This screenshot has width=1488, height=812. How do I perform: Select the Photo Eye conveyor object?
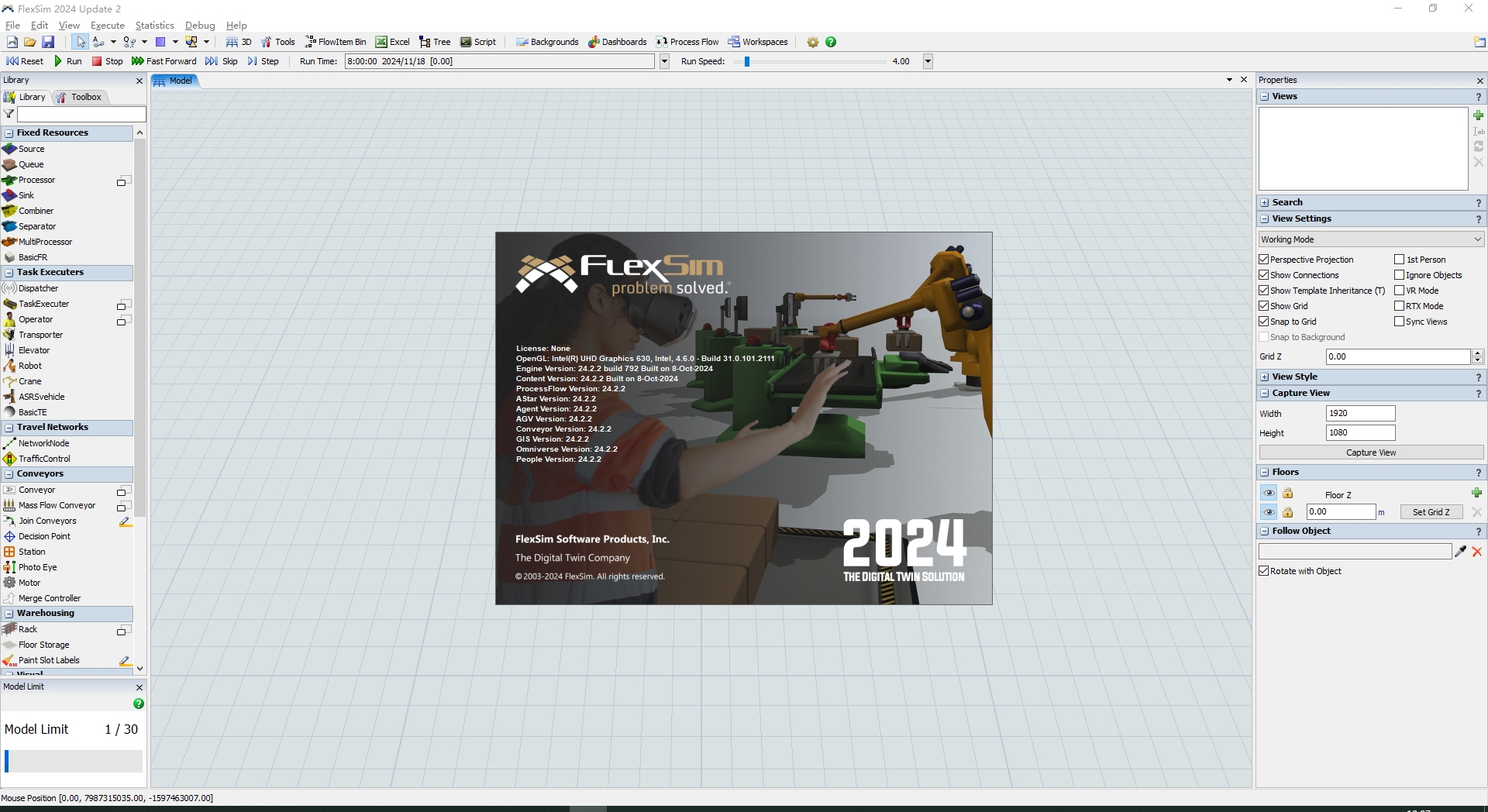click(37, 566)
